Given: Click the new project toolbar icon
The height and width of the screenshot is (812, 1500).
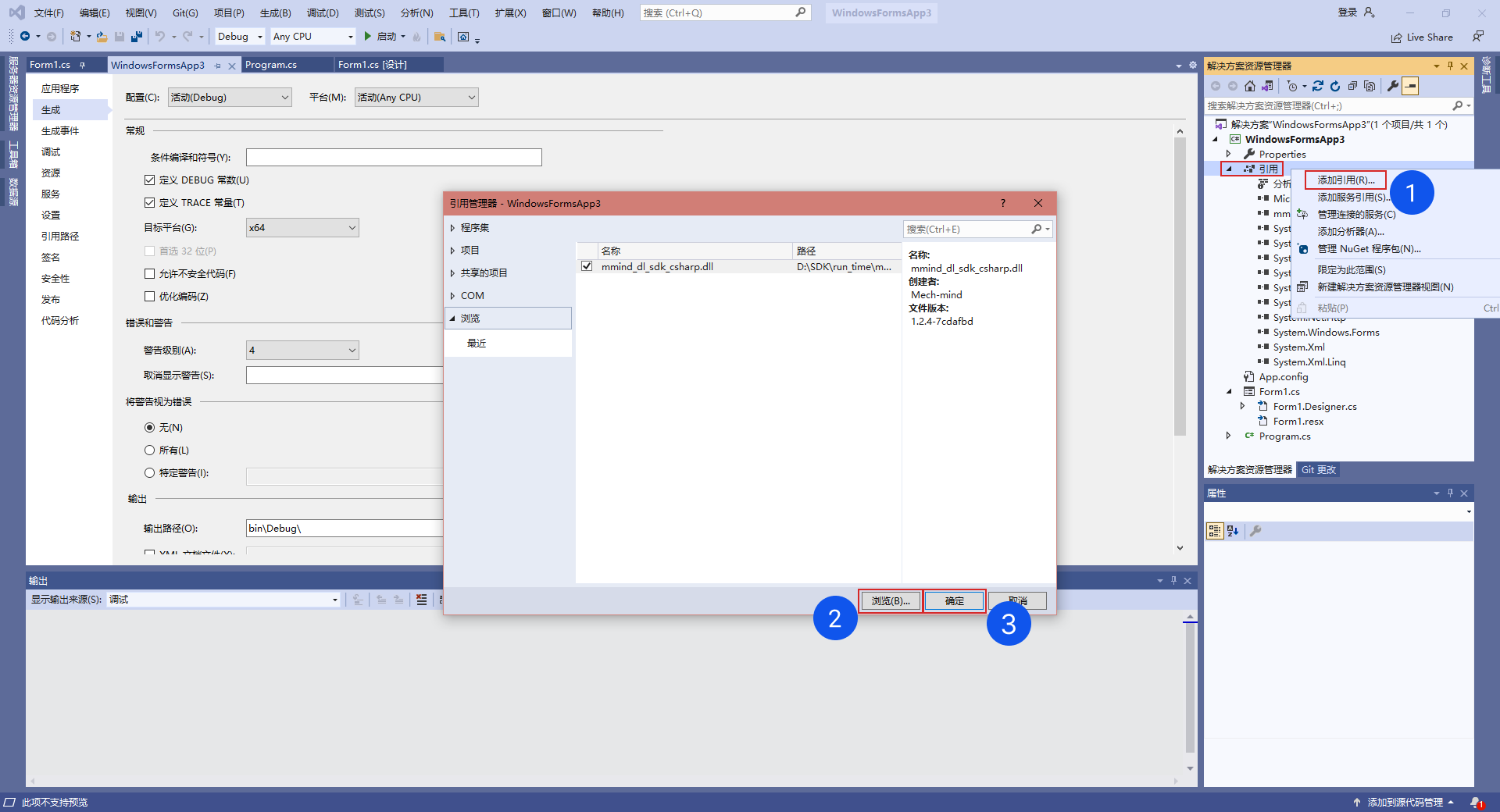Looking at the screenshot, I should 75,37.
